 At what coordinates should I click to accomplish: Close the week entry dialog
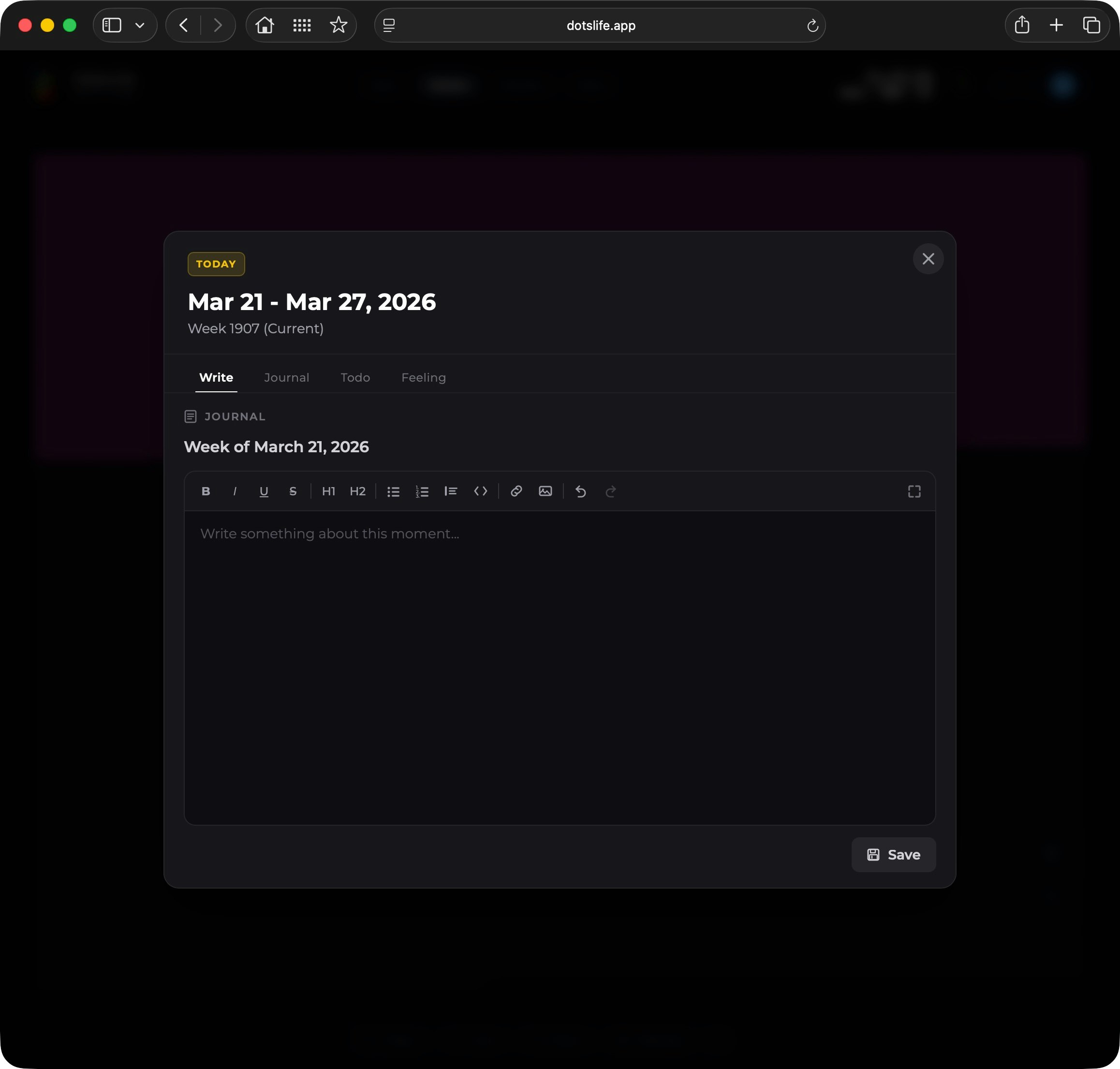coord(928,259)
